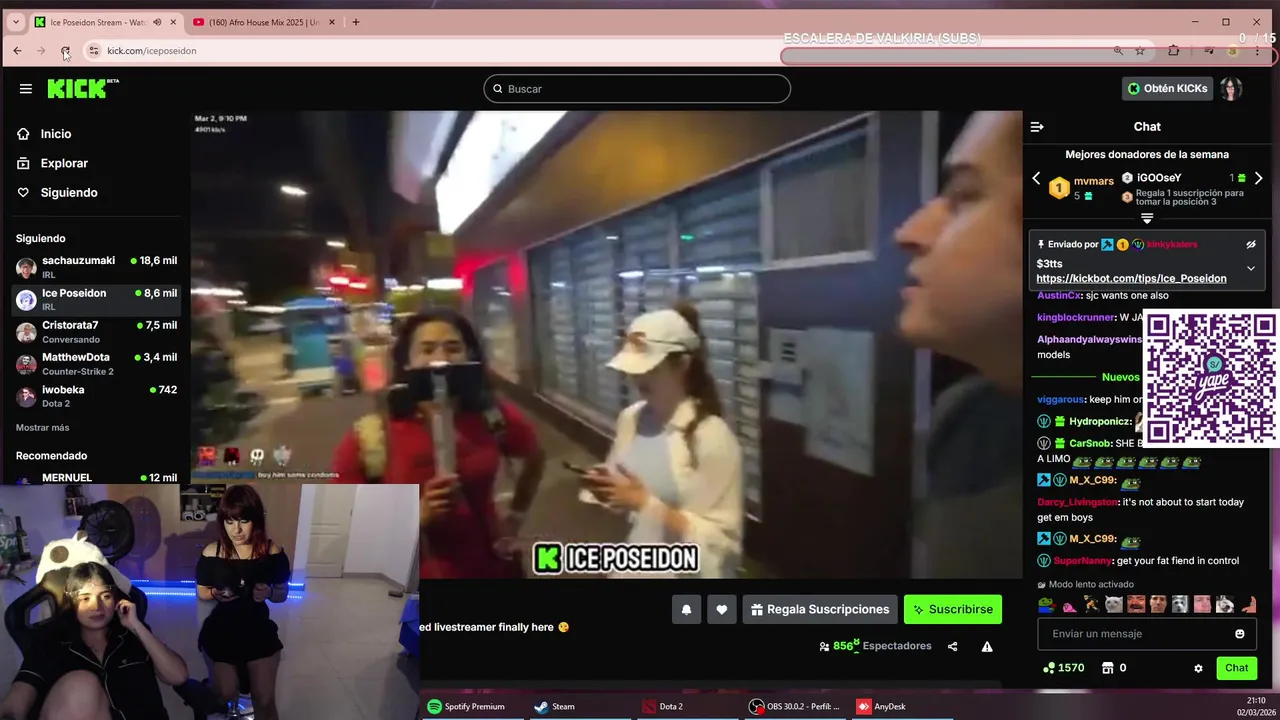Open Dota 2 in the taskbar
Viewport: 1280px width, 720px height.
662,707
